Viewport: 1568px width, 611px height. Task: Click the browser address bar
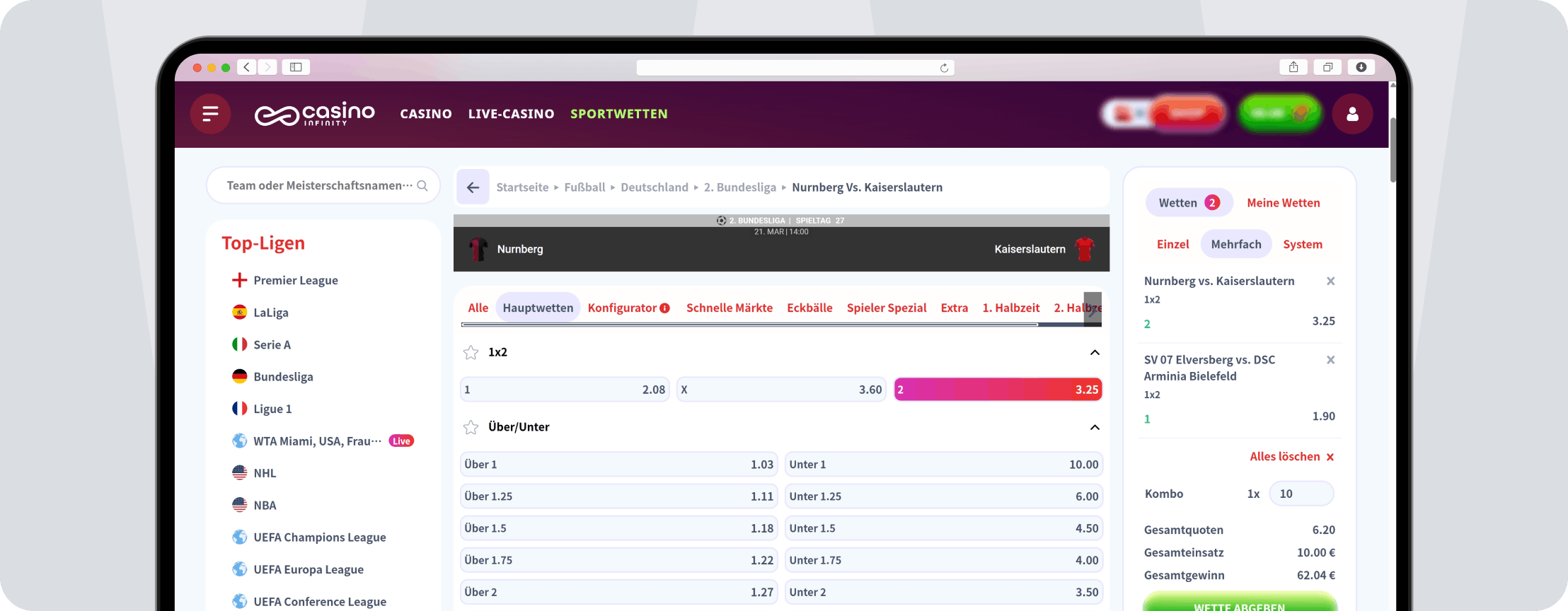795,68
